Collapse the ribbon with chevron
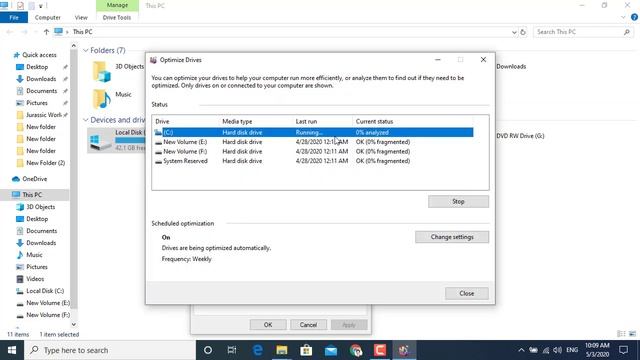This screenshot has width=640, height=360. [x=623, y=17]
